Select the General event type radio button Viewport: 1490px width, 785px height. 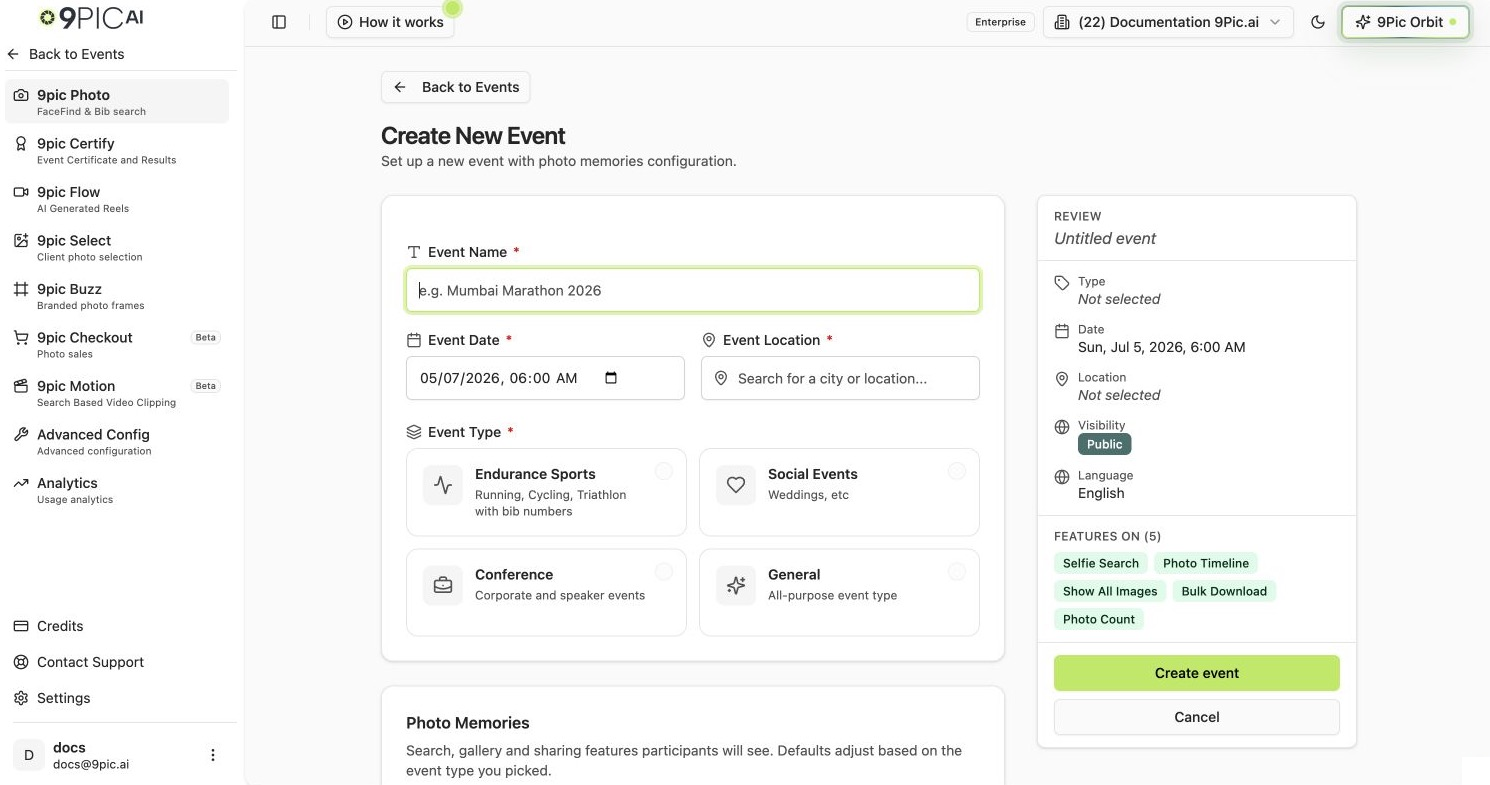point(957,571)
